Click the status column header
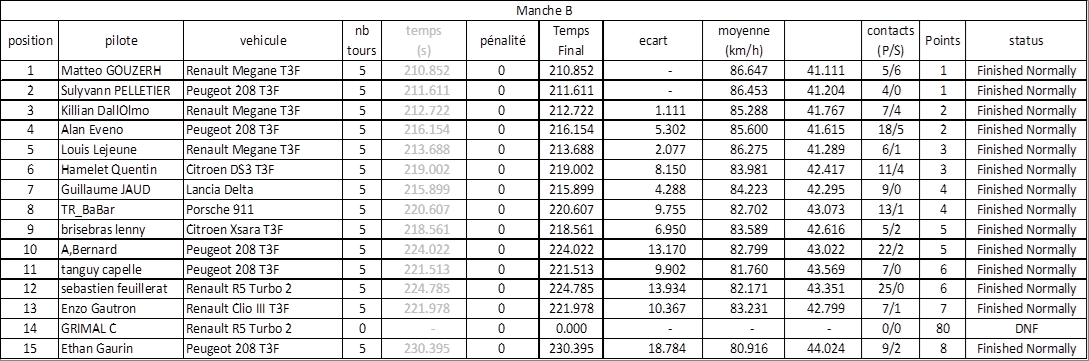1089x361 pixels. [x=1026, y=40]
